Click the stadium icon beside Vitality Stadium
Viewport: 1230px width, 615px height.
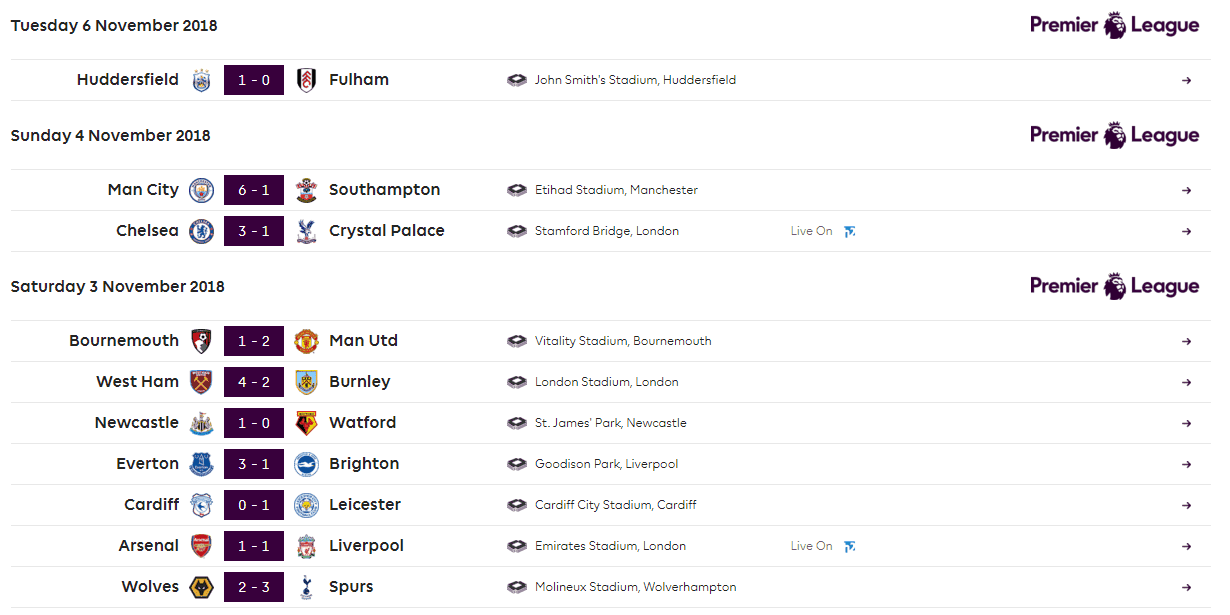[517, 340]
